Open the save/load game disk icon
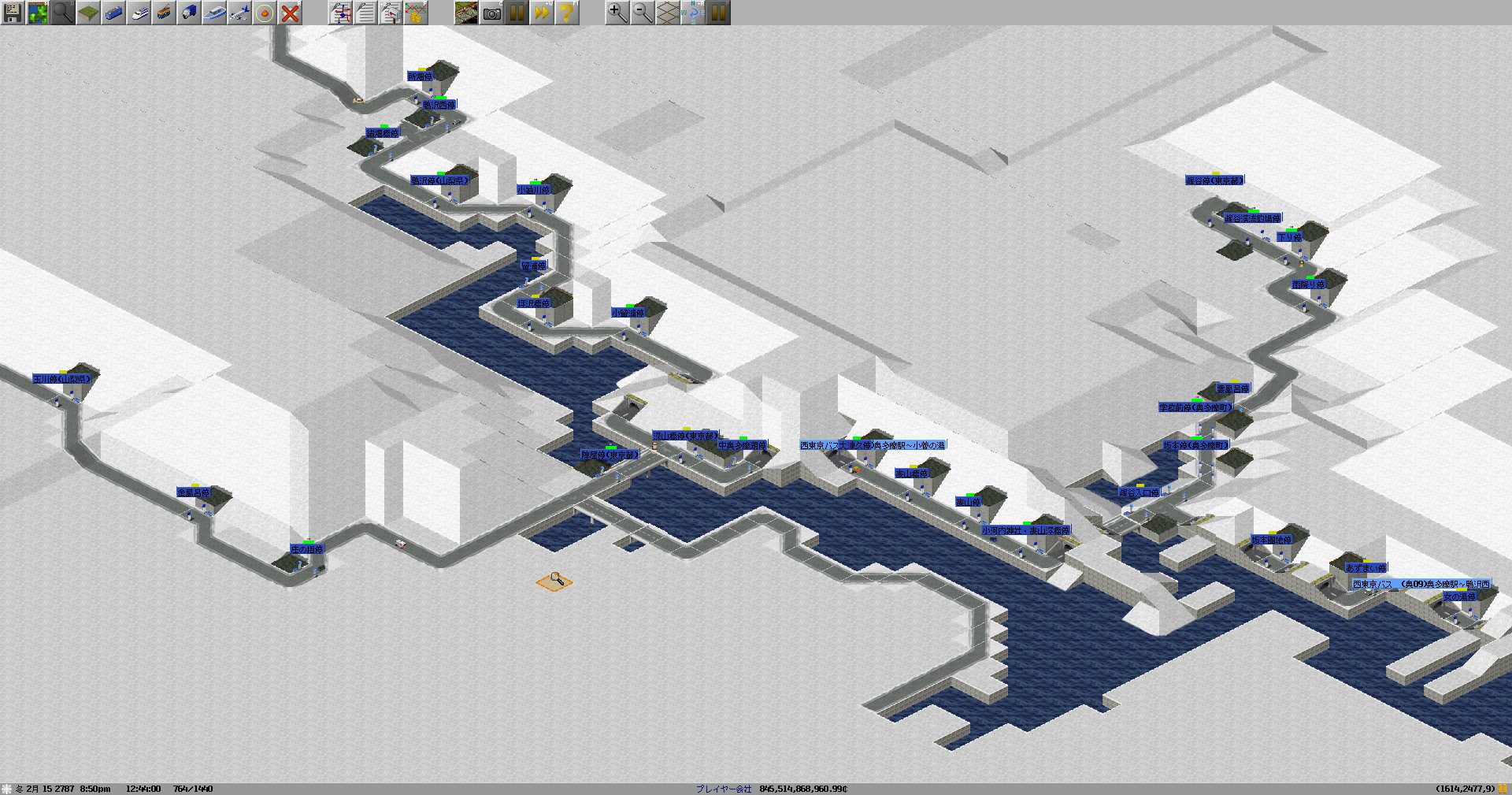This screenshot has width=1512, height=795. coord(13,13)
